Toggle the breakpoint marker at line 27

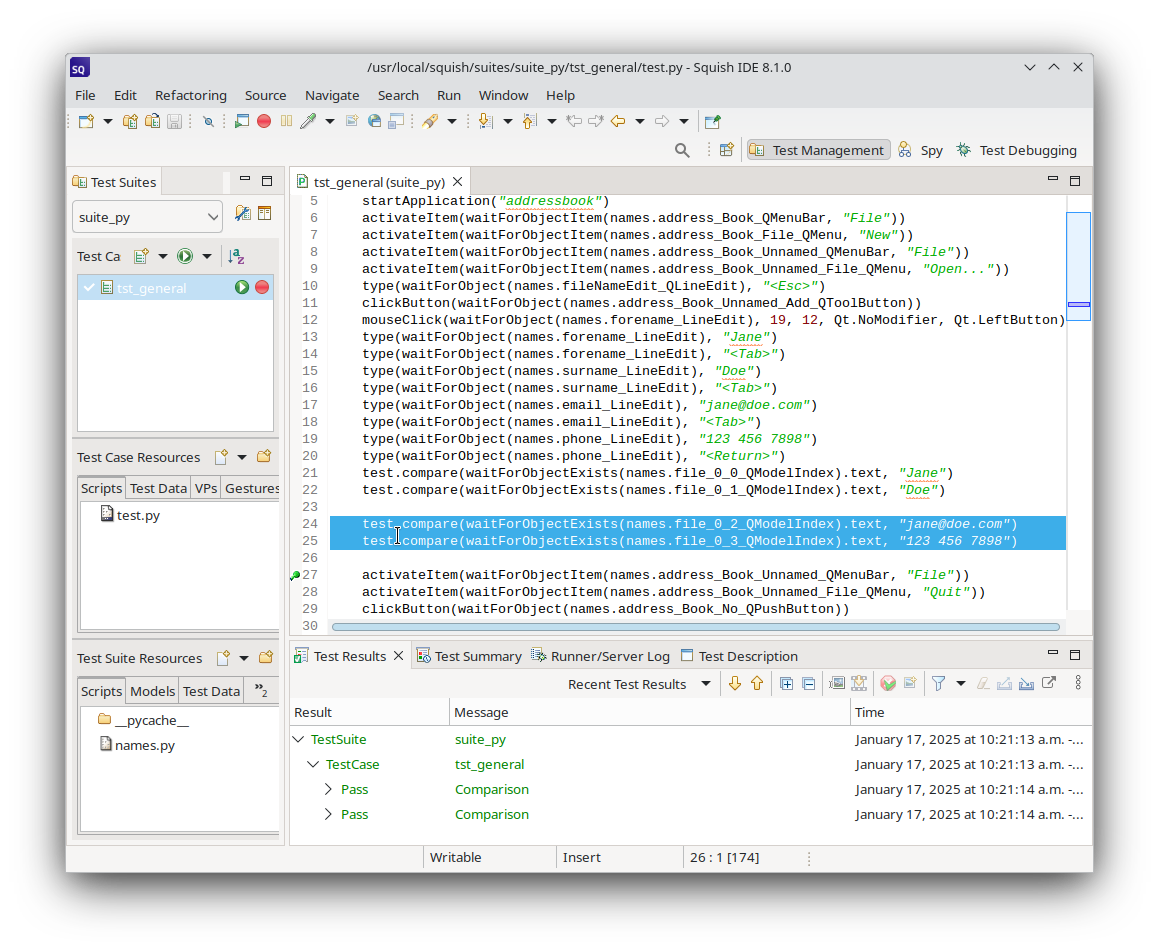(295, 575)
